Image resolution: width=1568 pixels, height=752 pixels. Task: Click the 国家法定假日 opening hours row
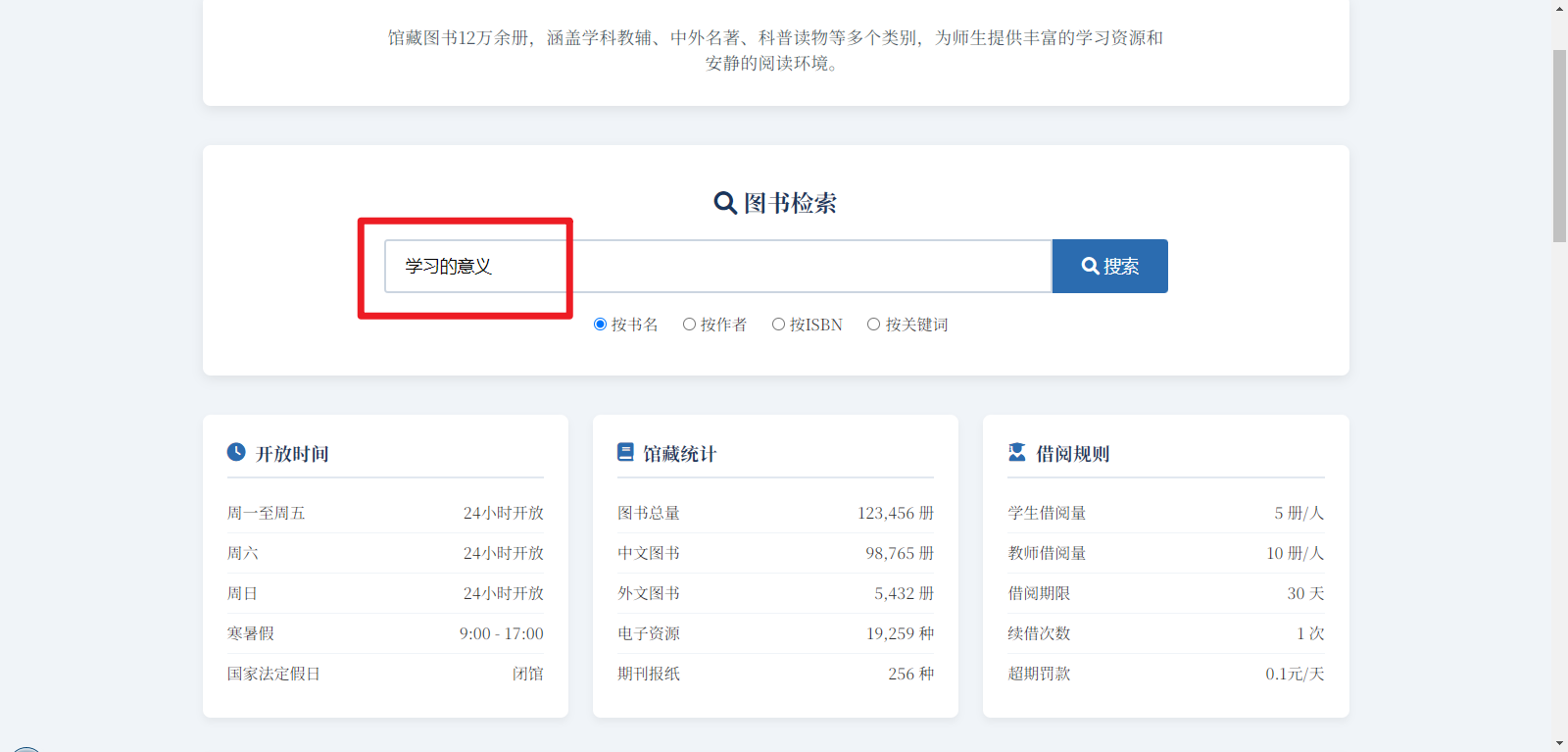tap(385, 674)
